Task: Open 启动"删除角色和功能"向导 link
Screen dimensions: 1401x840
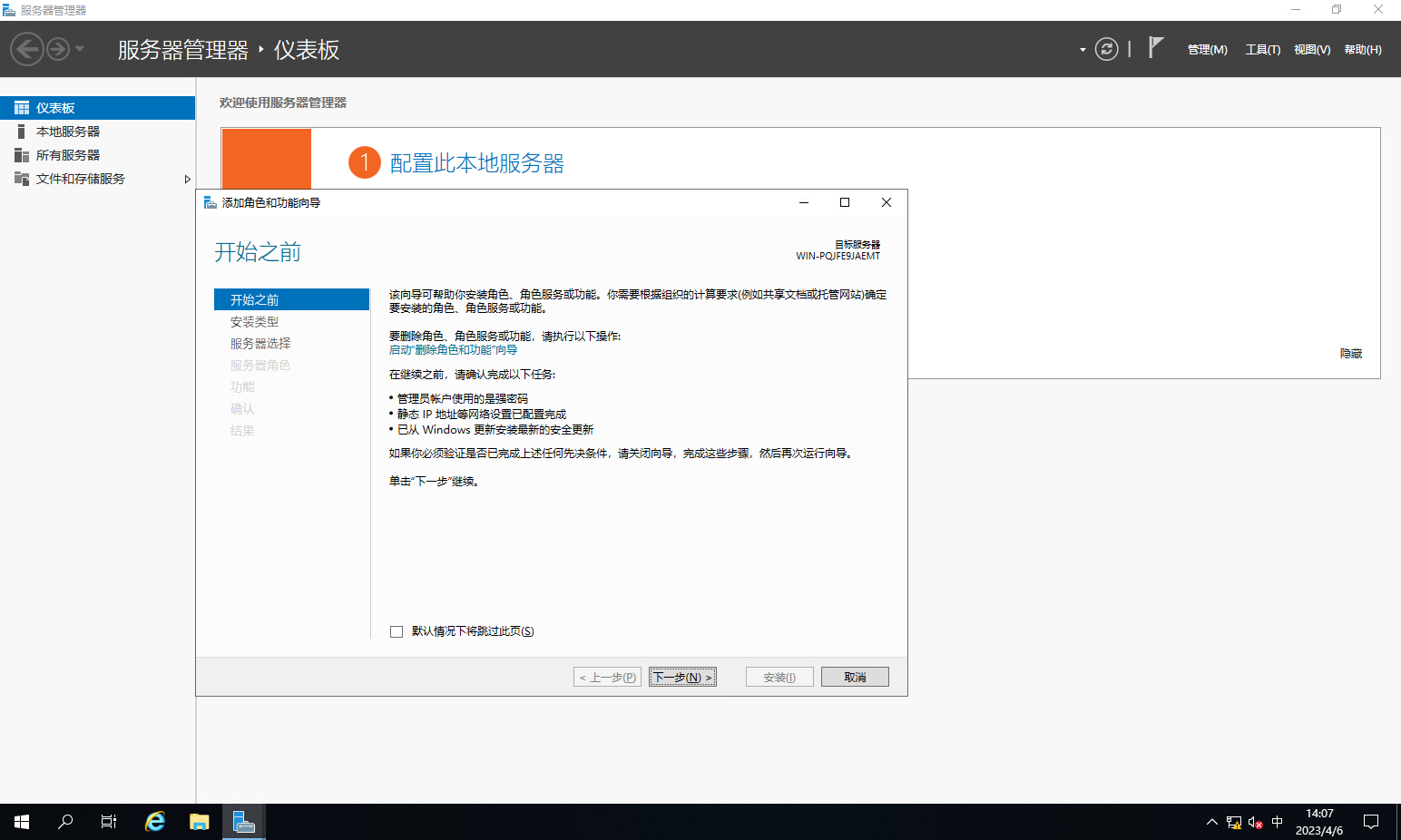Action: (453, 350)
